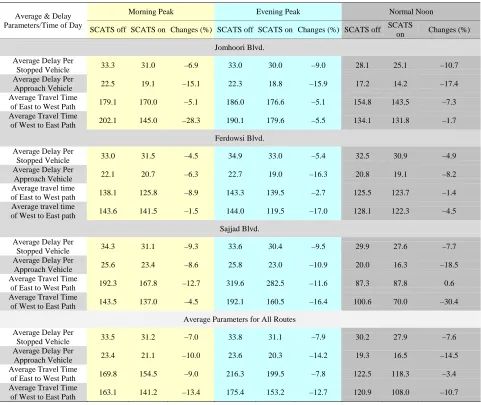Click the value "202.1" in Jomhoori rows
This screenshot has width=481, height=405.
[x=108, y=120]
